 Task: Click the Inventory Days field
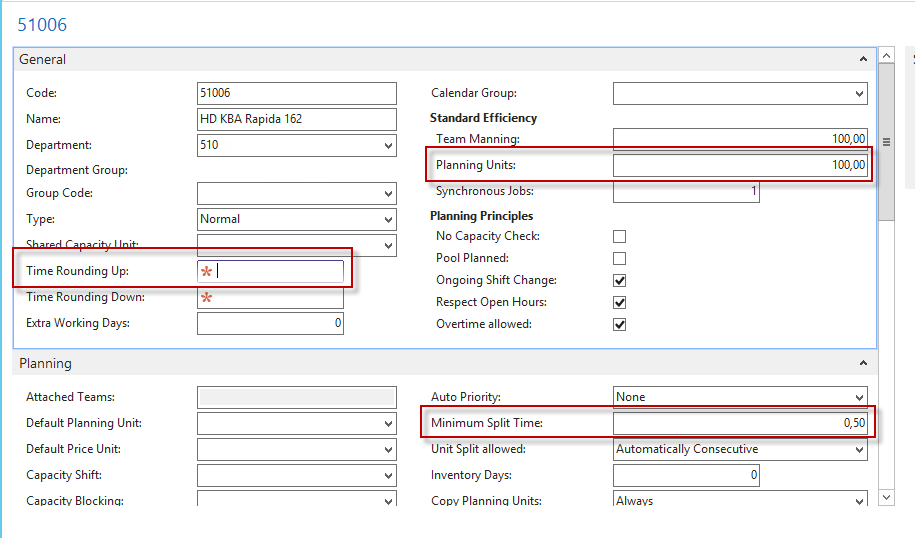point(686,476)
